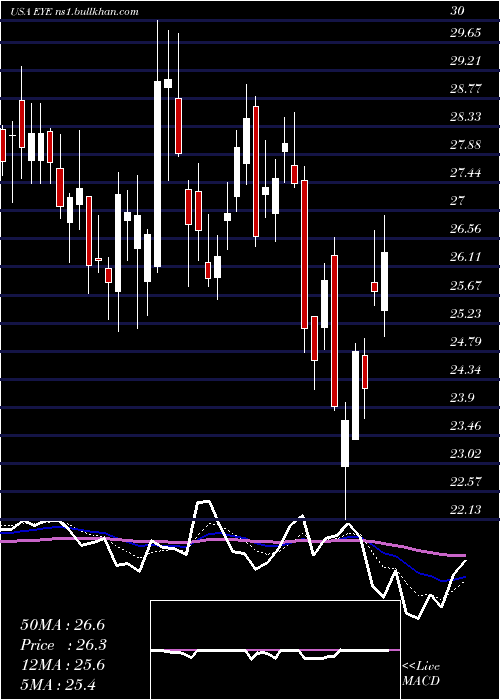Select the 23.46 price axis label
This screenshot has height=700, width=500.
coord(466,426)
